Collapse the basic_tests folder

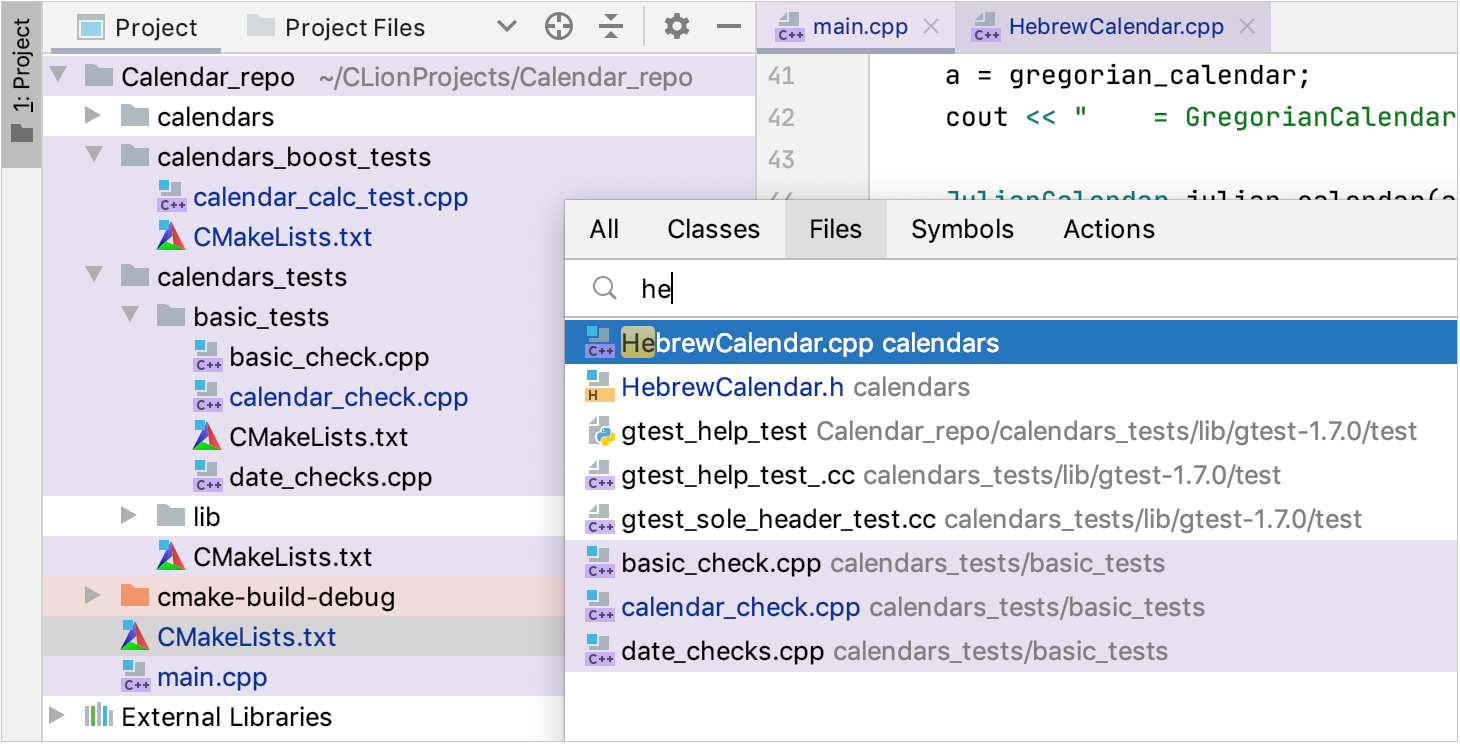click(x=129, y=316)
